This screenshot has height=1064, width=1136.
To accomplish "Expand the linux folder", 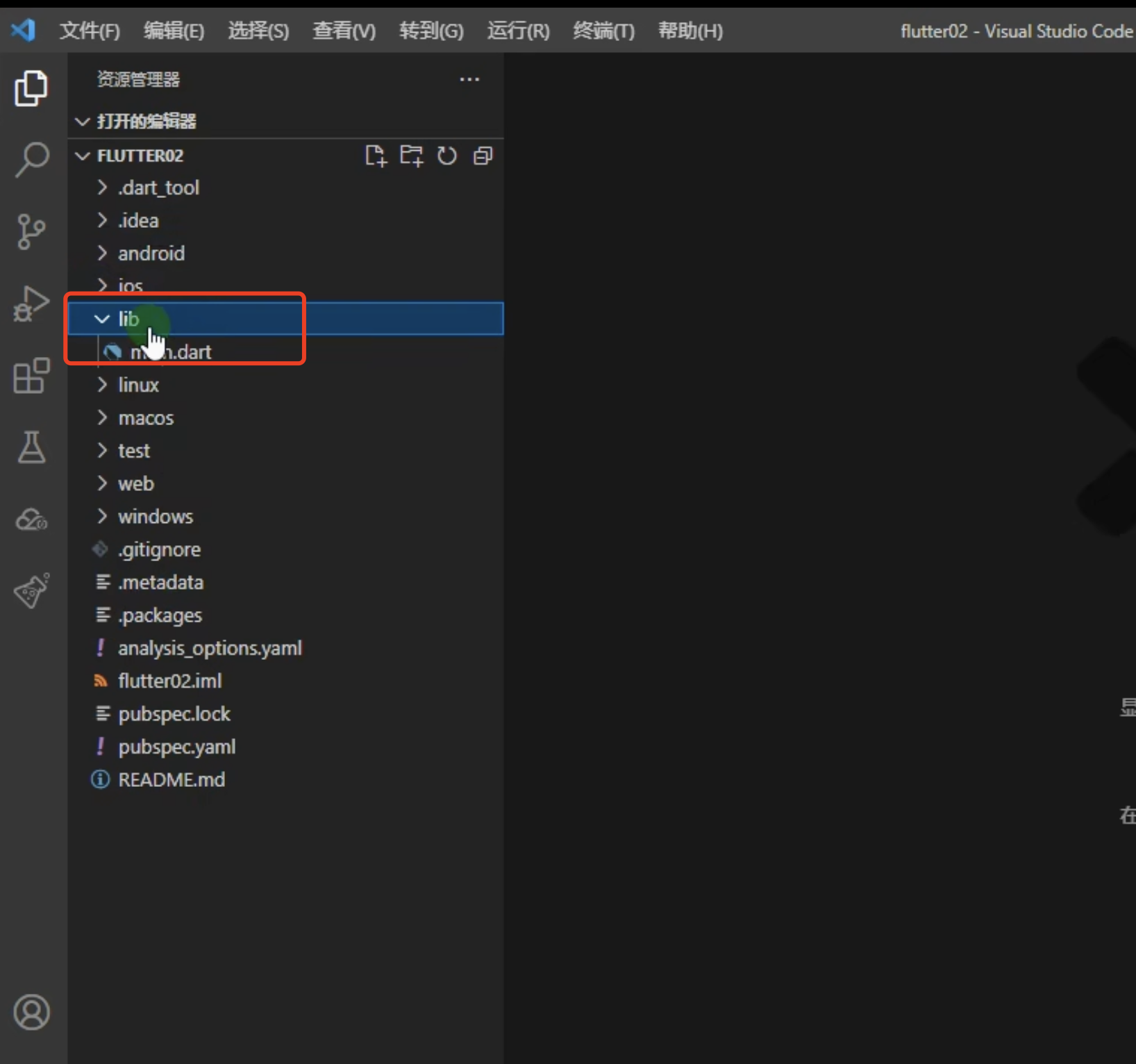I will pos(285,385).
